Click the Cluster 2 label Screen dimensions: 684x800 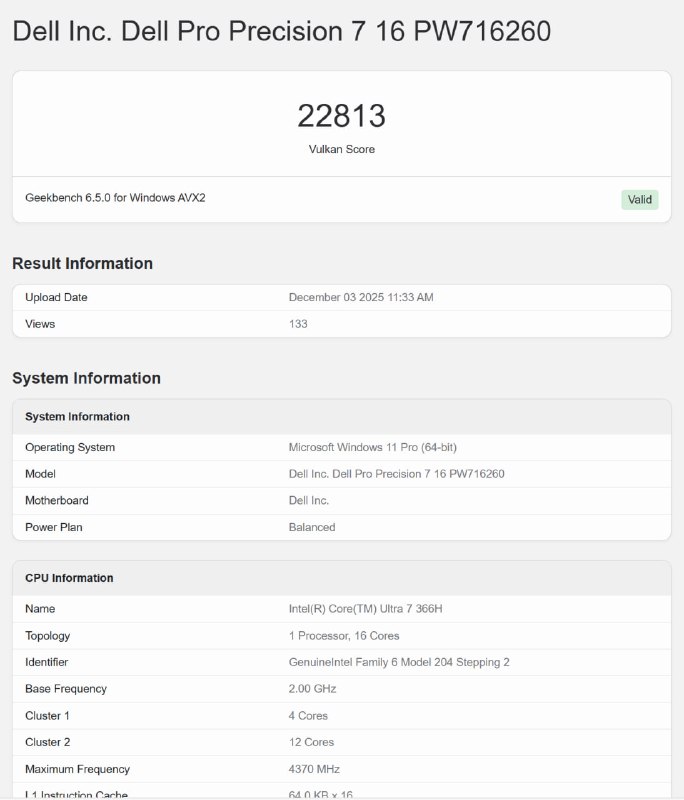(47, 742)
